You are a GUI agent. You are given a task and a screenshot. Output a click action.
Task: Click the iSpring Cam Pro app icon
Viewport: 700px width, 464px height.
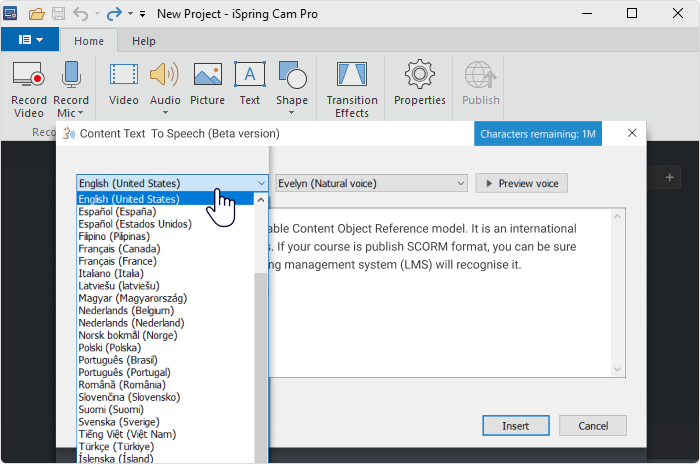10,14
